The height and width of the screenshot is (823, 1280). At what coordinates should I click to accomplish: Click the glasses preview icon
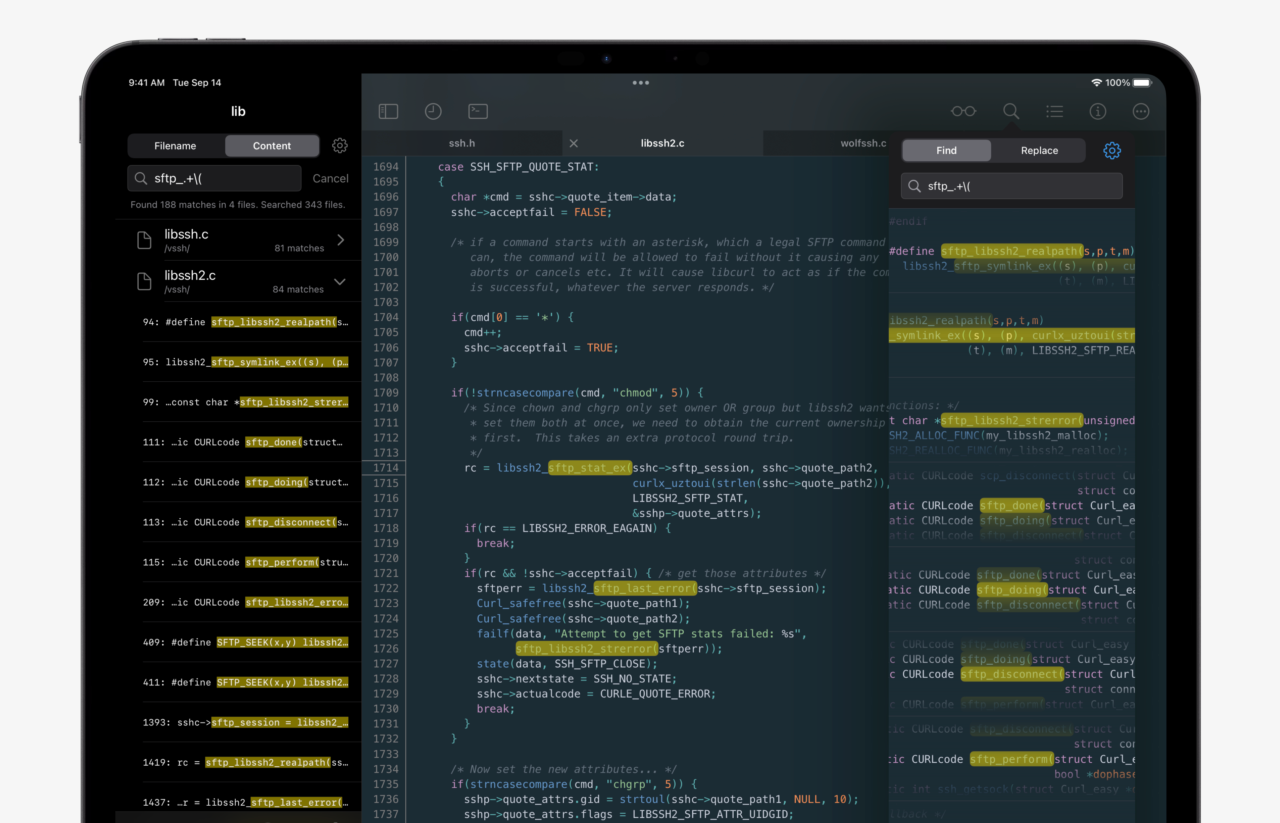[x=962, y=111]
